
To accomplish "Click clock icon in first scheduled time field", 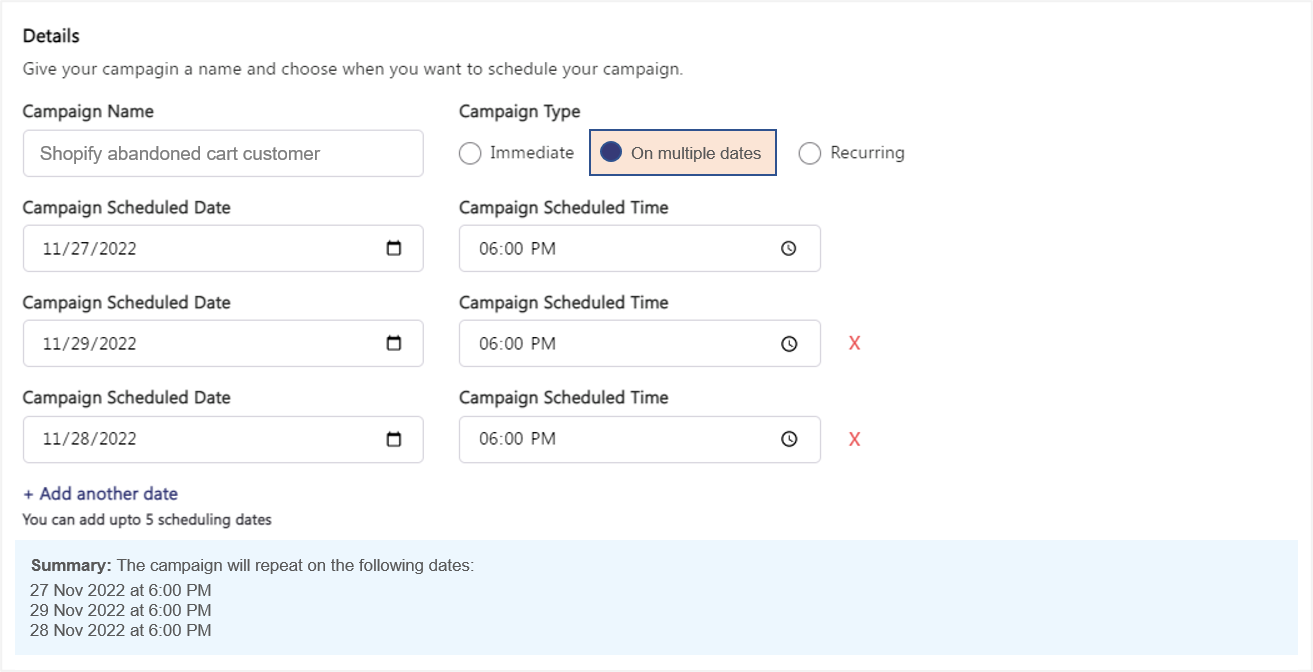I will tap(788, 249).
